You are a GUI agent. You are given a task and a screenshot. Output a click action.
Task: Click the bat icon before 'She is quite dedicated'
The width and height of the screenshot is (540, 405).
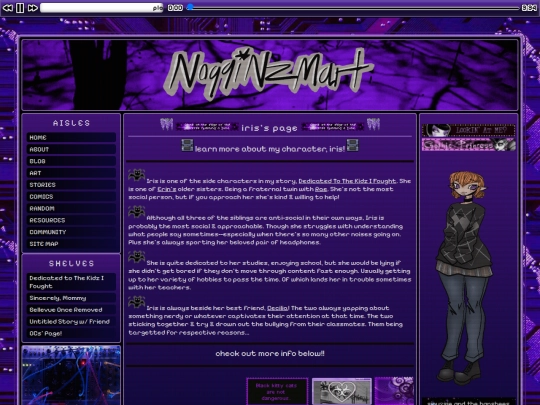[136, 257]
